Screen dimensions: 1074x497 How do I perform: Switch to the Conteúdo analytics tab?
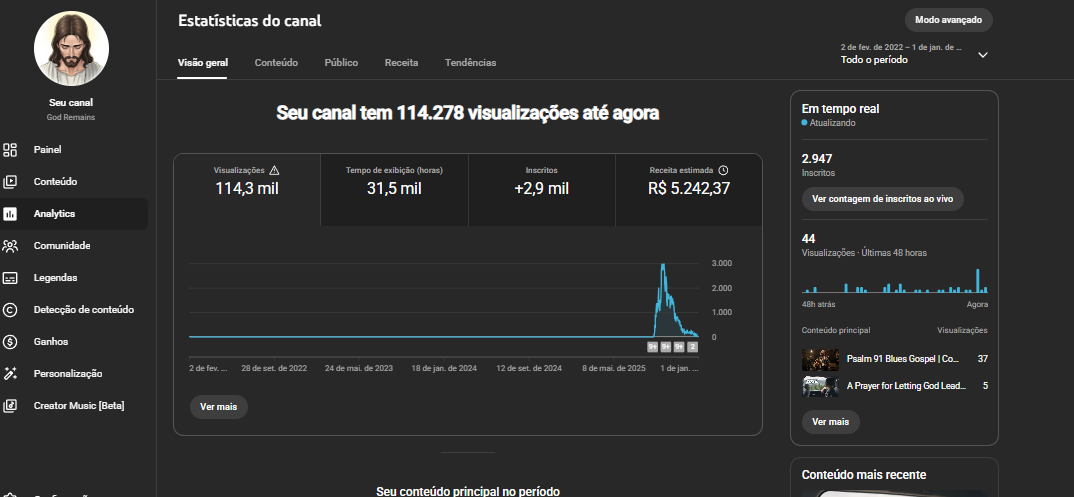(276, 62)
